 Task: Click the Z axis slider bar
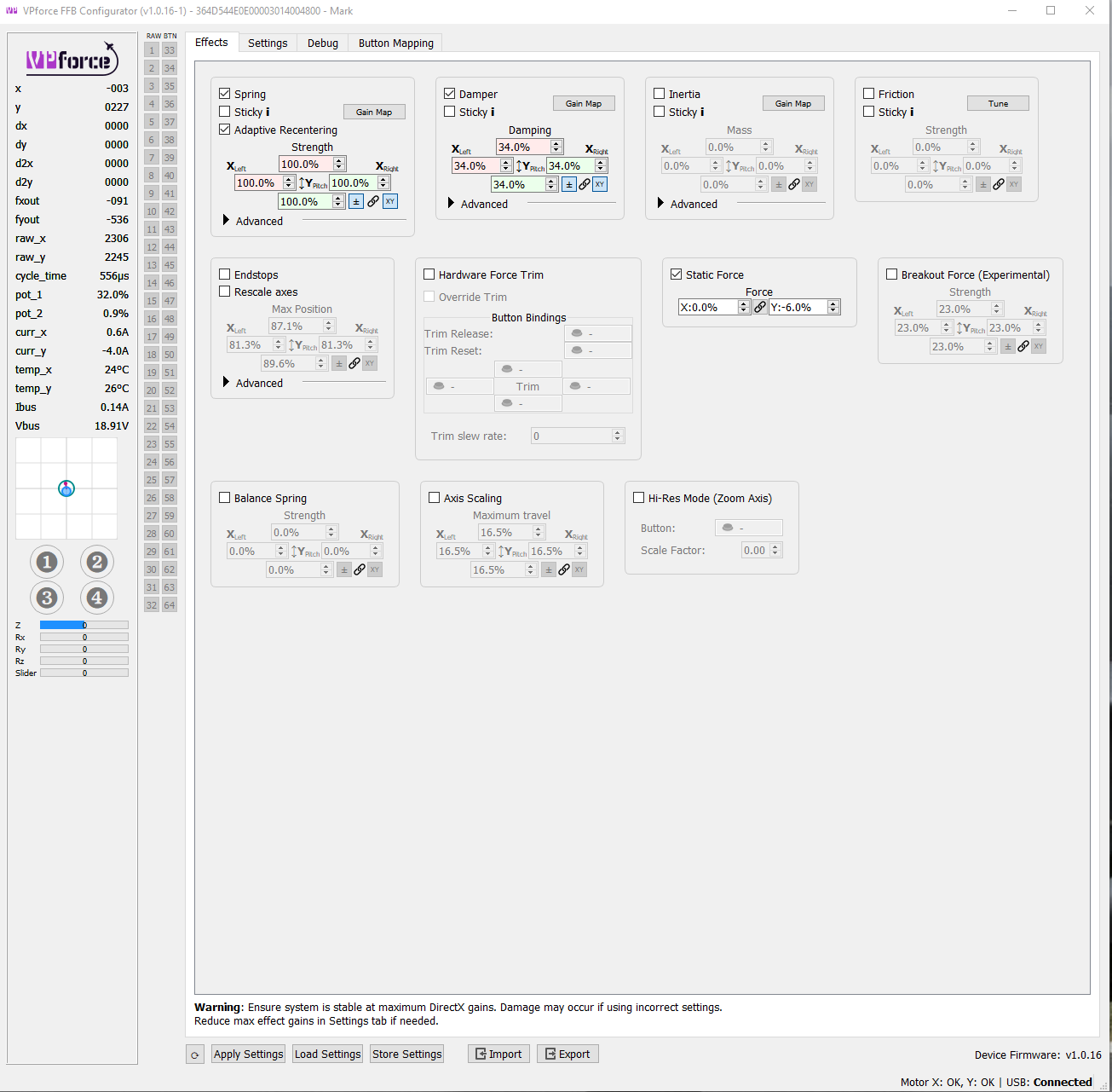pos(84,625)
